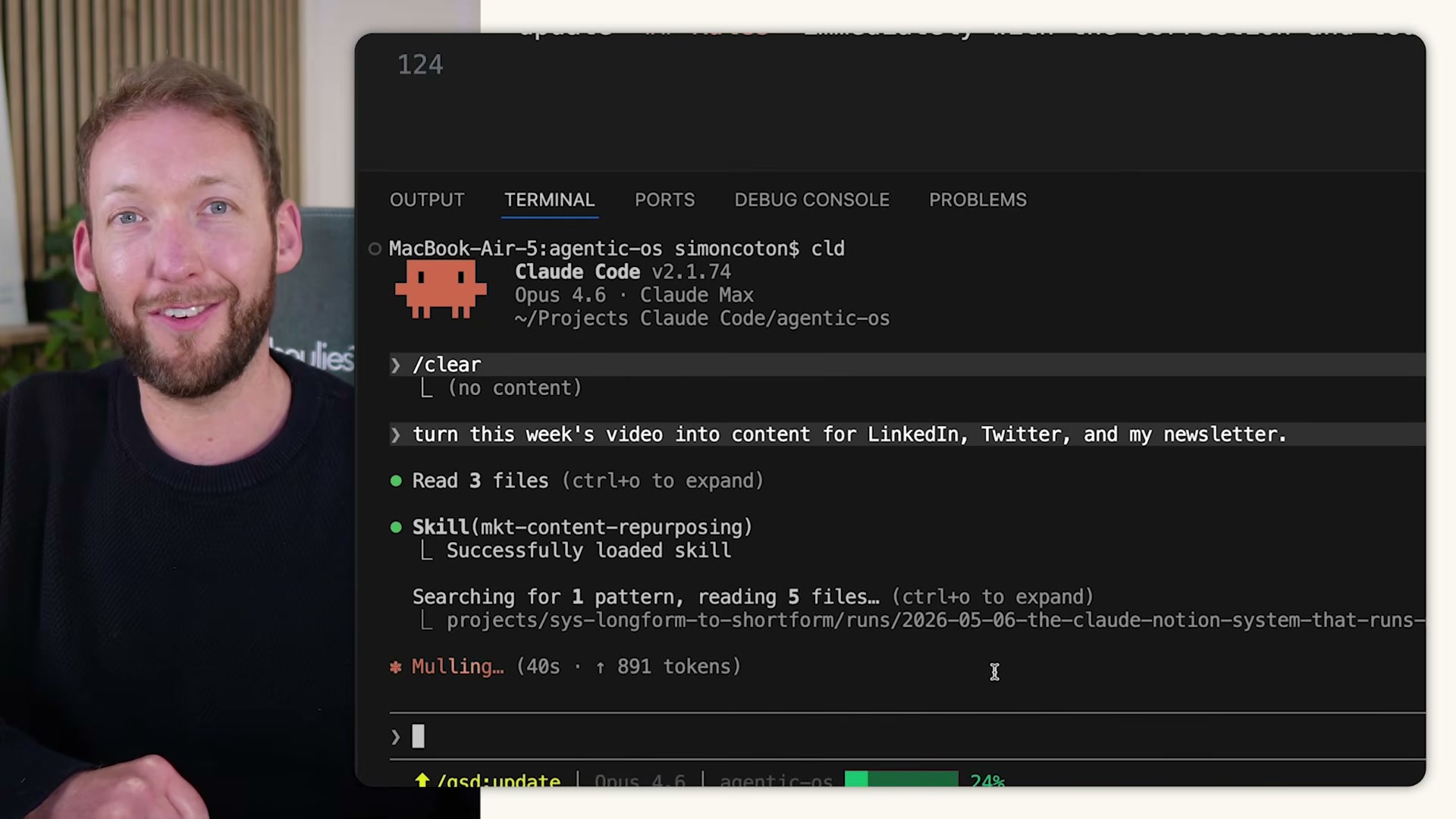Click the agentic-os status bar entry
The height and width of the screenshot is (819, 1456).
point(776,780)
